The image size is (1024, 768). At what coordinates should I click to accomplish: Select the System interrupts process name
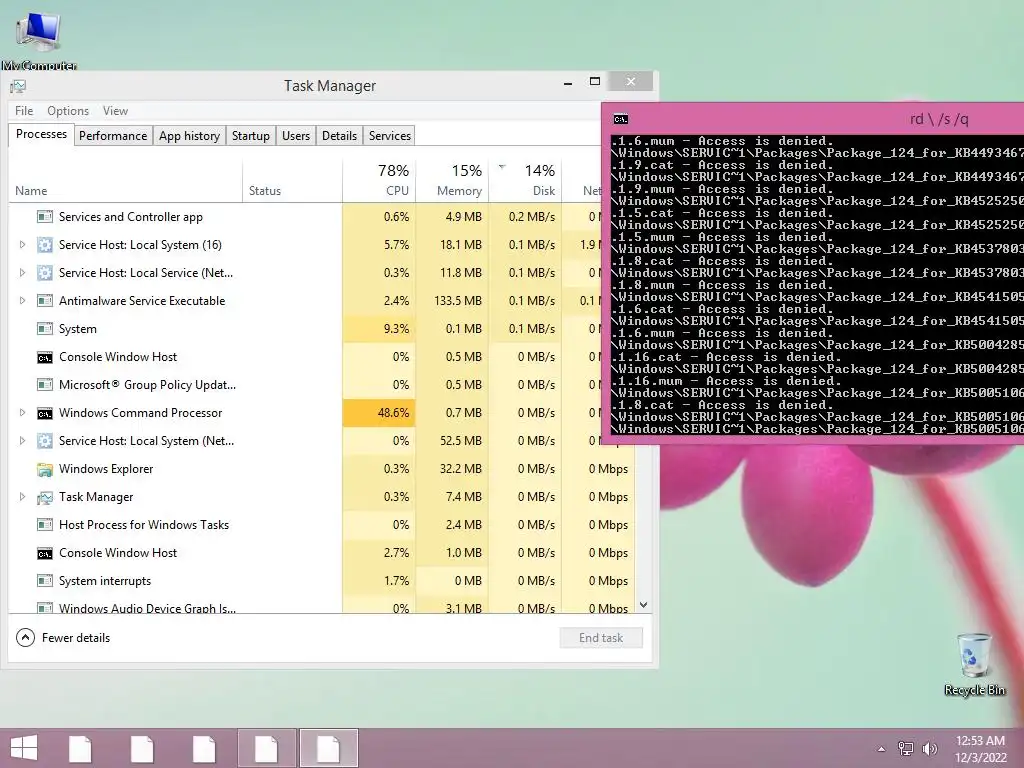tap(104, 581)
